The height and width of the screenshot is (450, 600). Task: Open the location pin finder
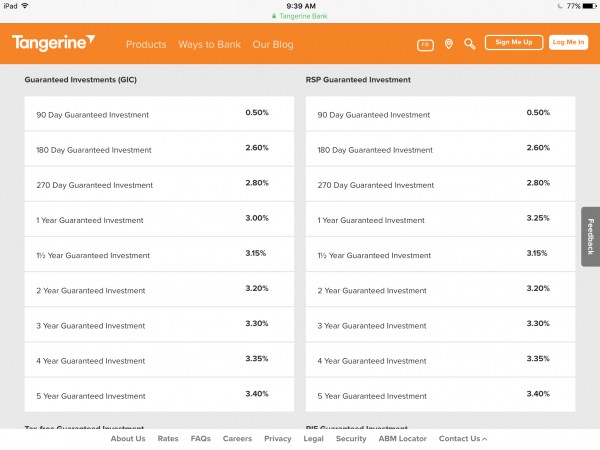448,44
